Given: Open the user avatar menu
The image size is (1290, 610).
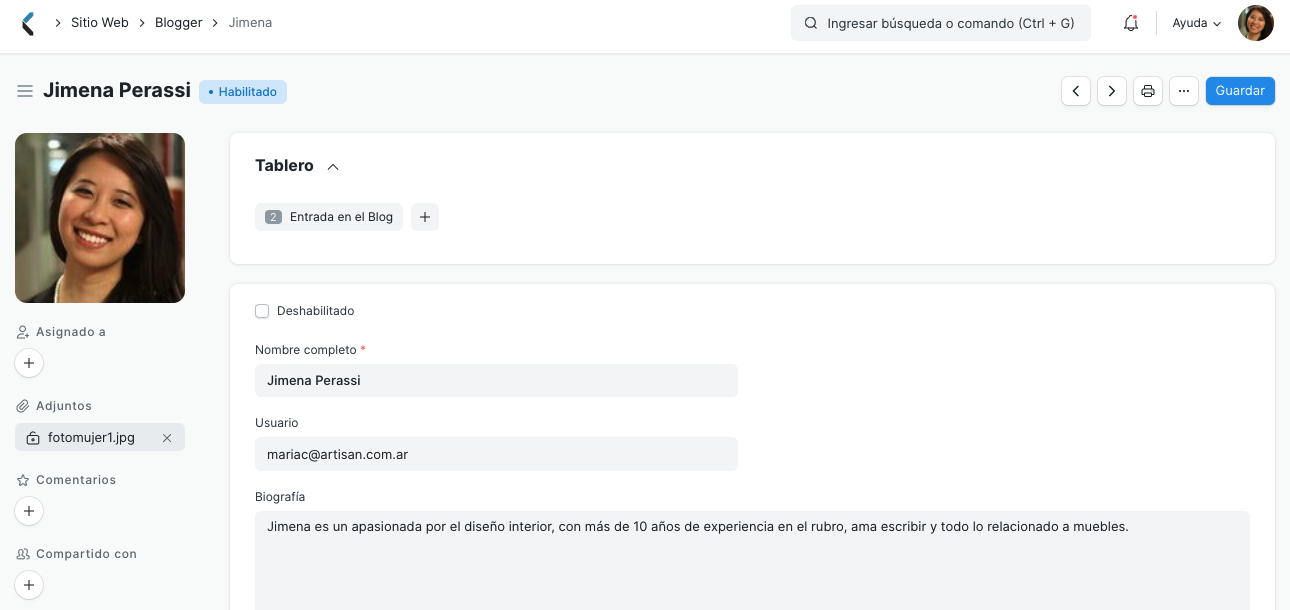Looking at the screenshot, I should tap(1256, 23).
